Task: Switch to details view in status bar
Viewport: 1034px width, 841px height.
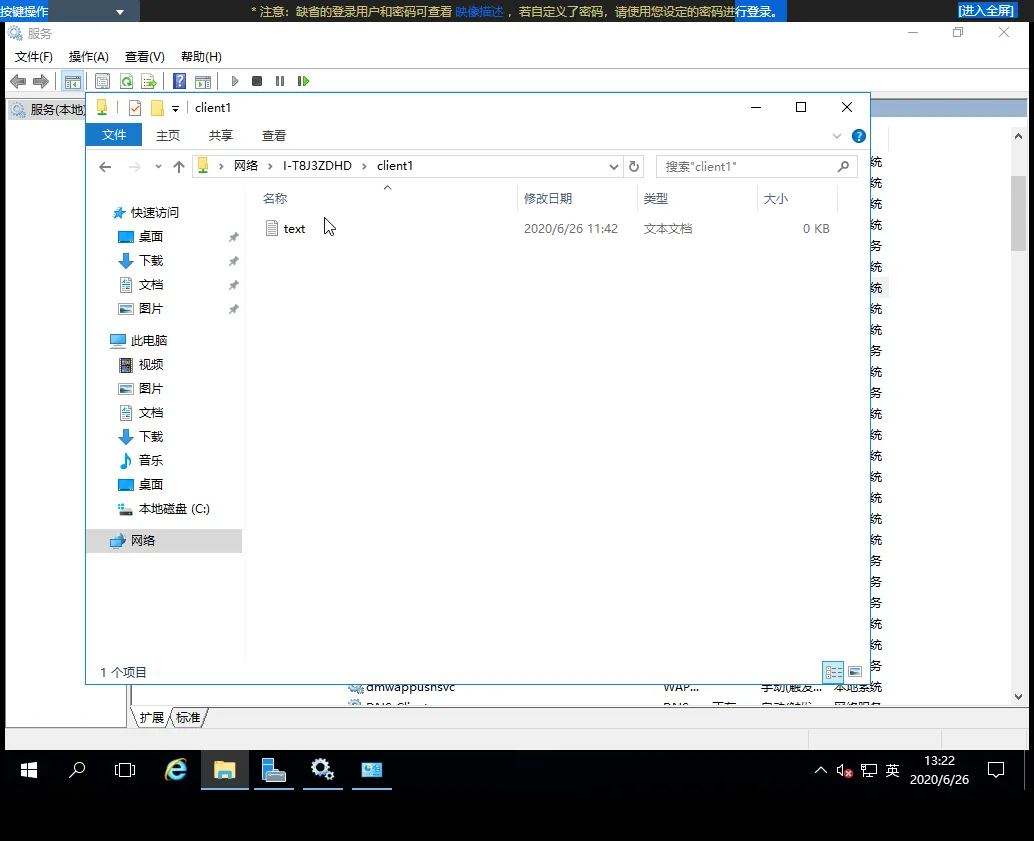Action: pyautogui.click(x=833, y=672)
